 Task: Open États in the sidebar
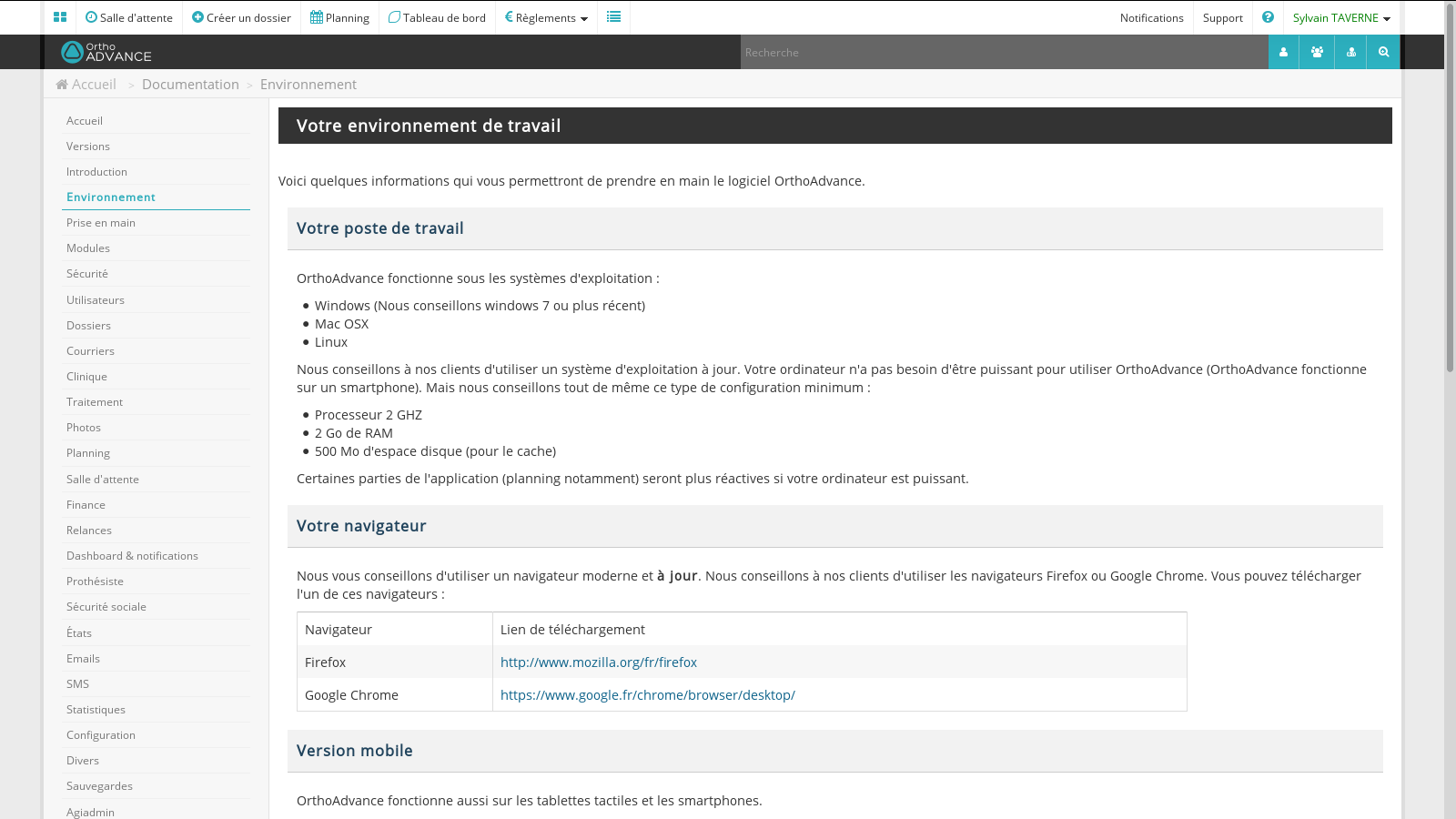pos(156,633)
